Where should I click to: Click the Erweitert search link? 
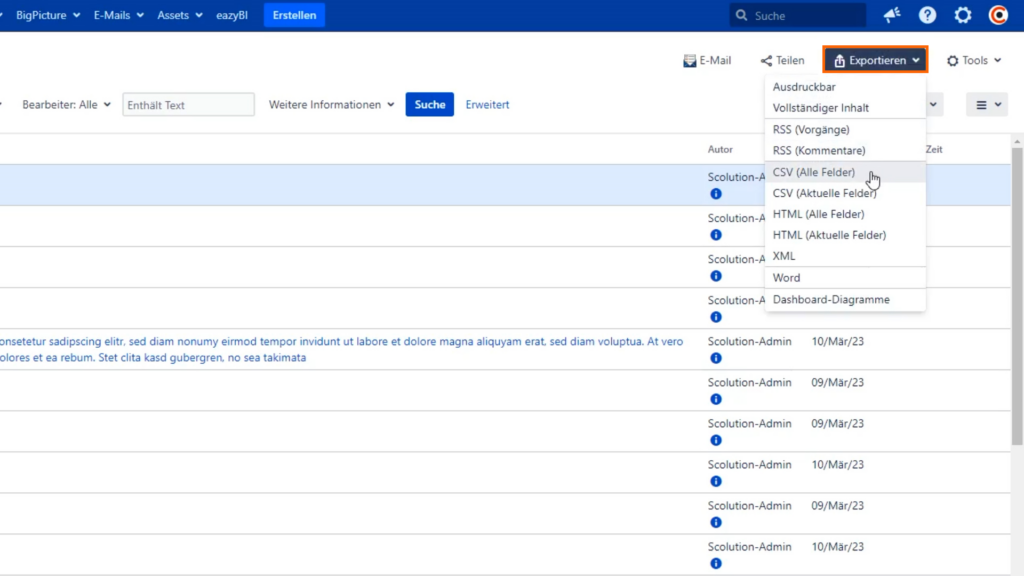click(487, 104)
